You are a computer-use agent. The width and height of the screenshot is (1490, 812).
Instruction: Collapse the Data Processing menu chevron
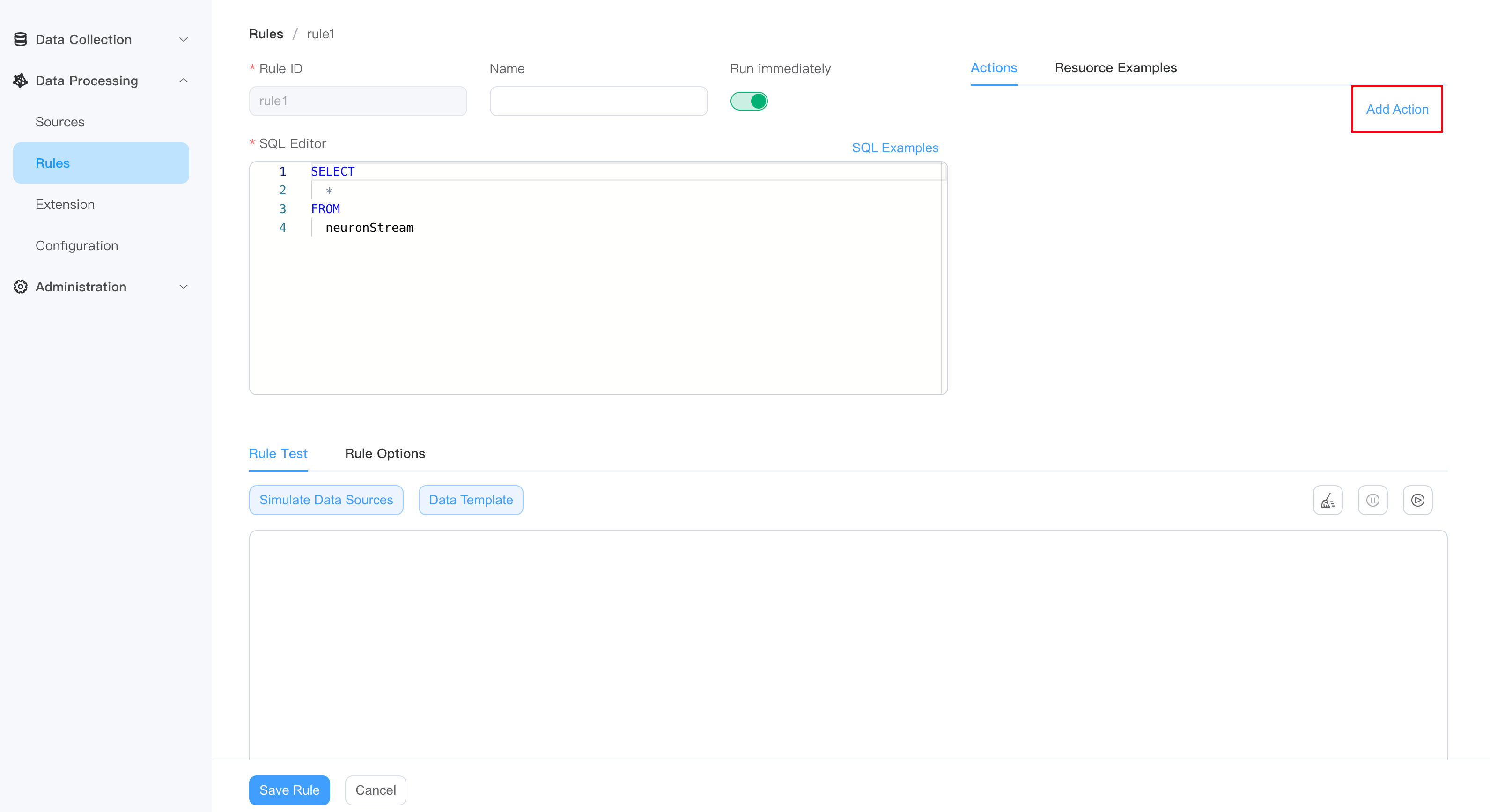pos(184,81)
